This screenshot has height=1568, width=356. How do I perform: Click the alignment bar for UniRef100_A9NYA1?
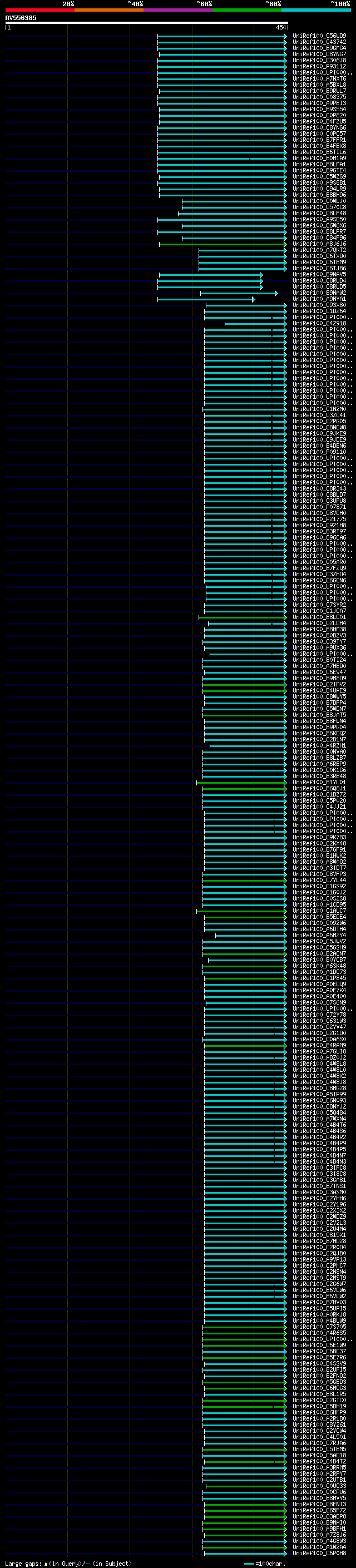[x=206, y=299]
